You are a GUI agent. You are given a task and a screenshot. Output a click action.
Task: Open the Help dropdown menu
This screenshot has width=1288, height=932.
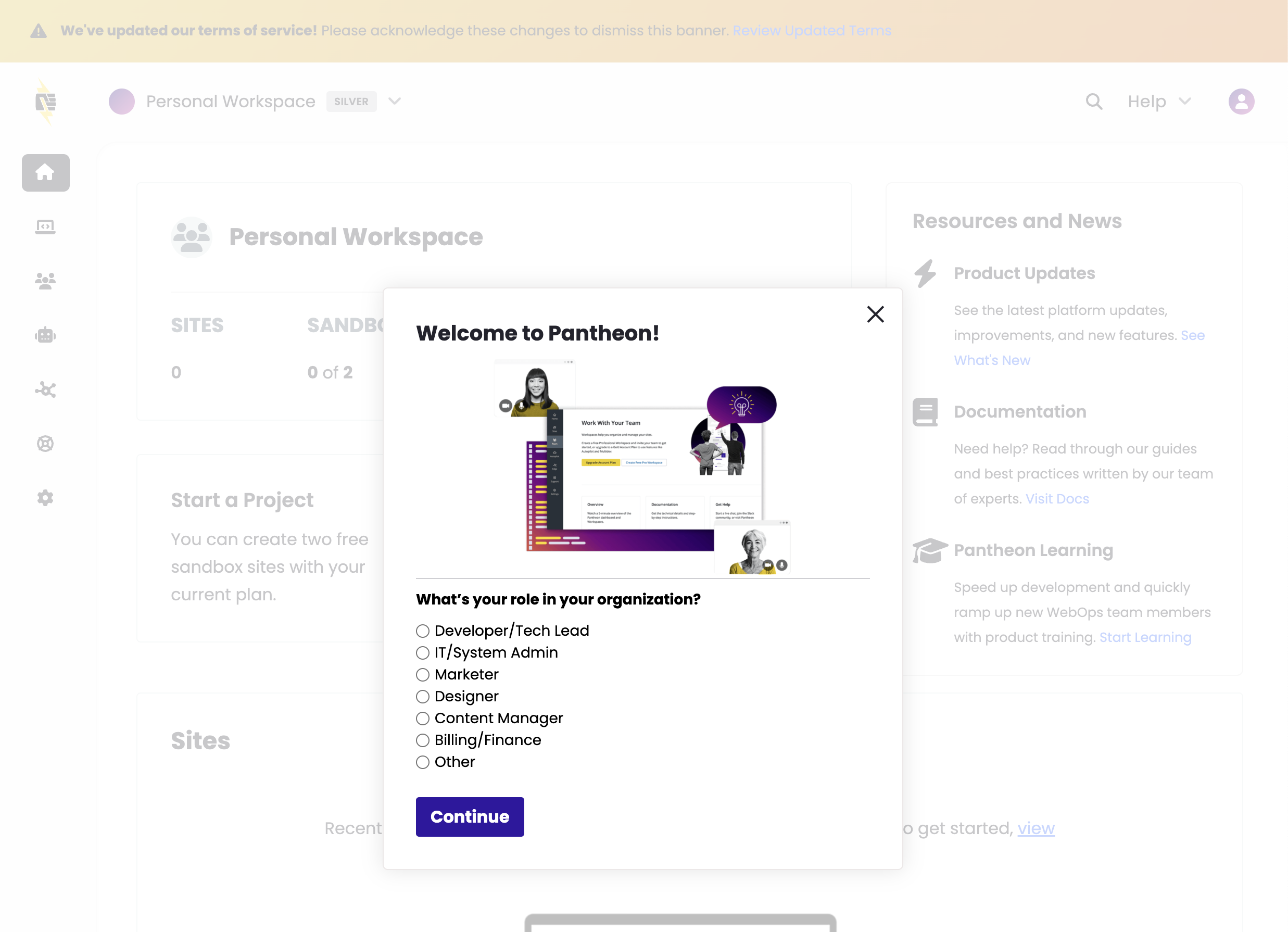1159,102
